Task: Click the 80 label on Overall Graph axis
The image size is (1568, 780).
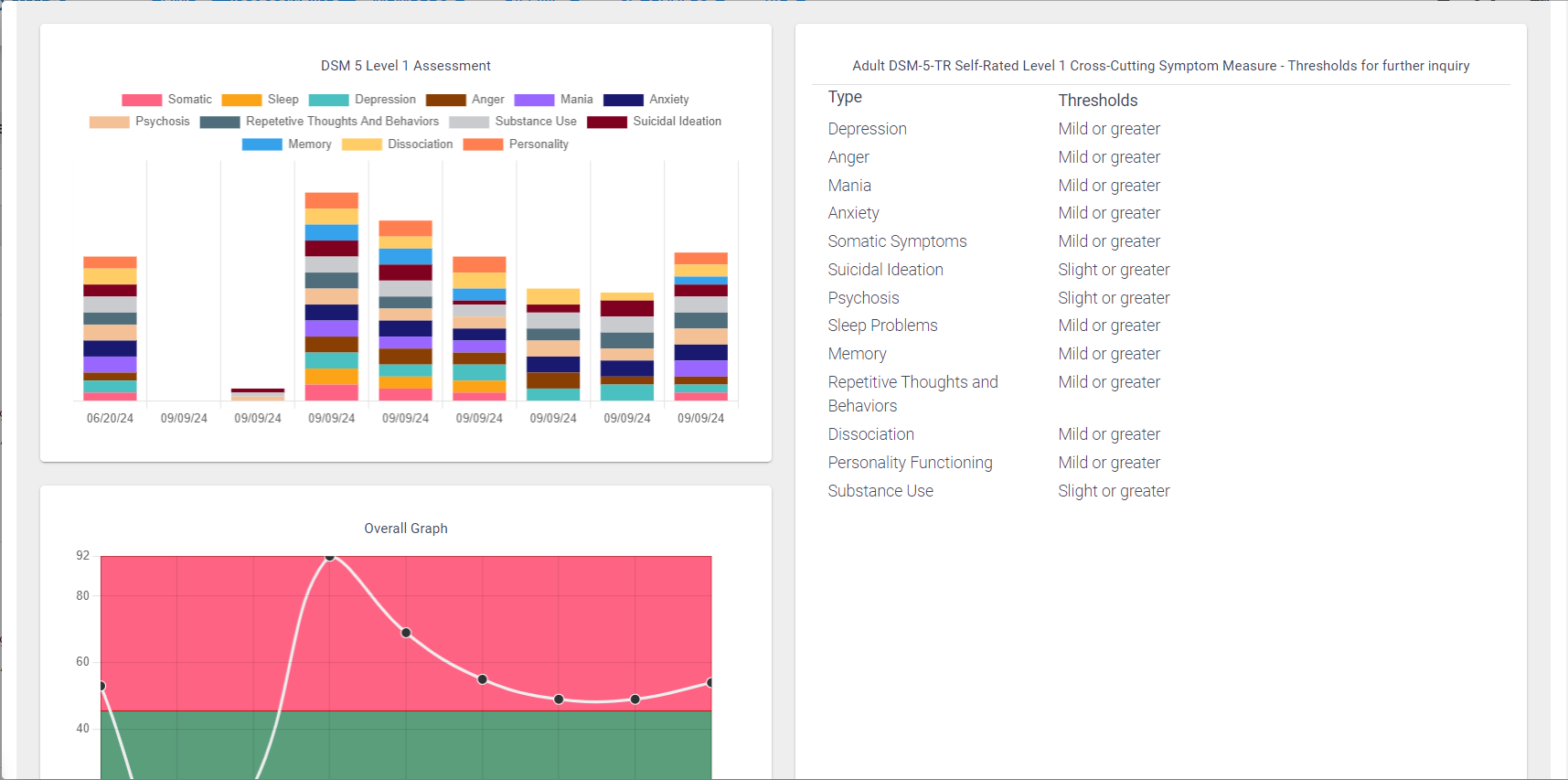Action: (x=83, y=596)
